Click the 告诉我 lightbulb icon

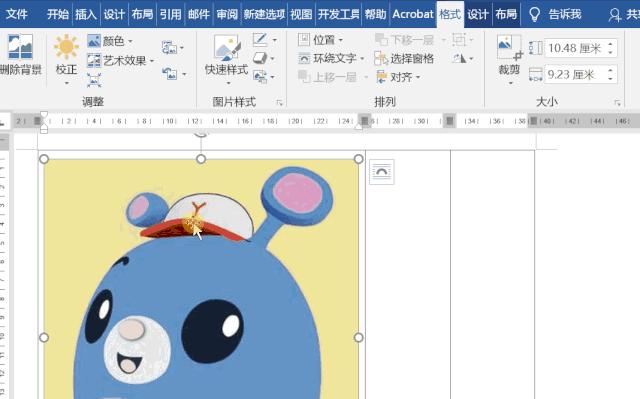tap(534, 14)
